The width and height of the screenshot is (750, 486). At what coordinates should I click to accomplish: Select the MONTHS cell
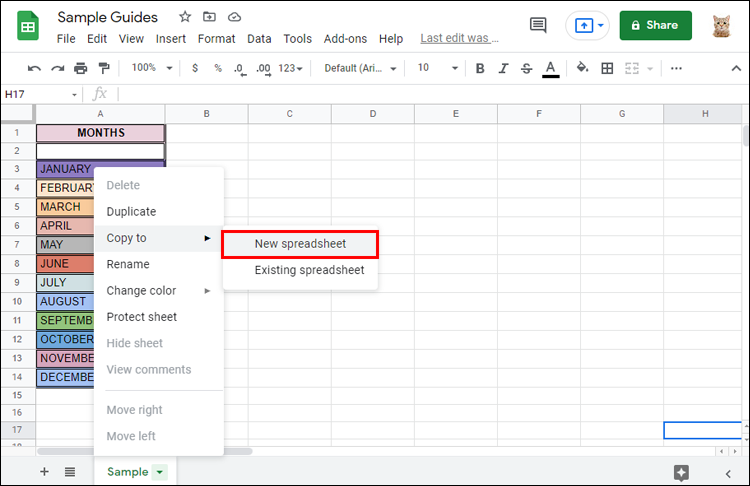pyautogui.click(x=100, y=133)
